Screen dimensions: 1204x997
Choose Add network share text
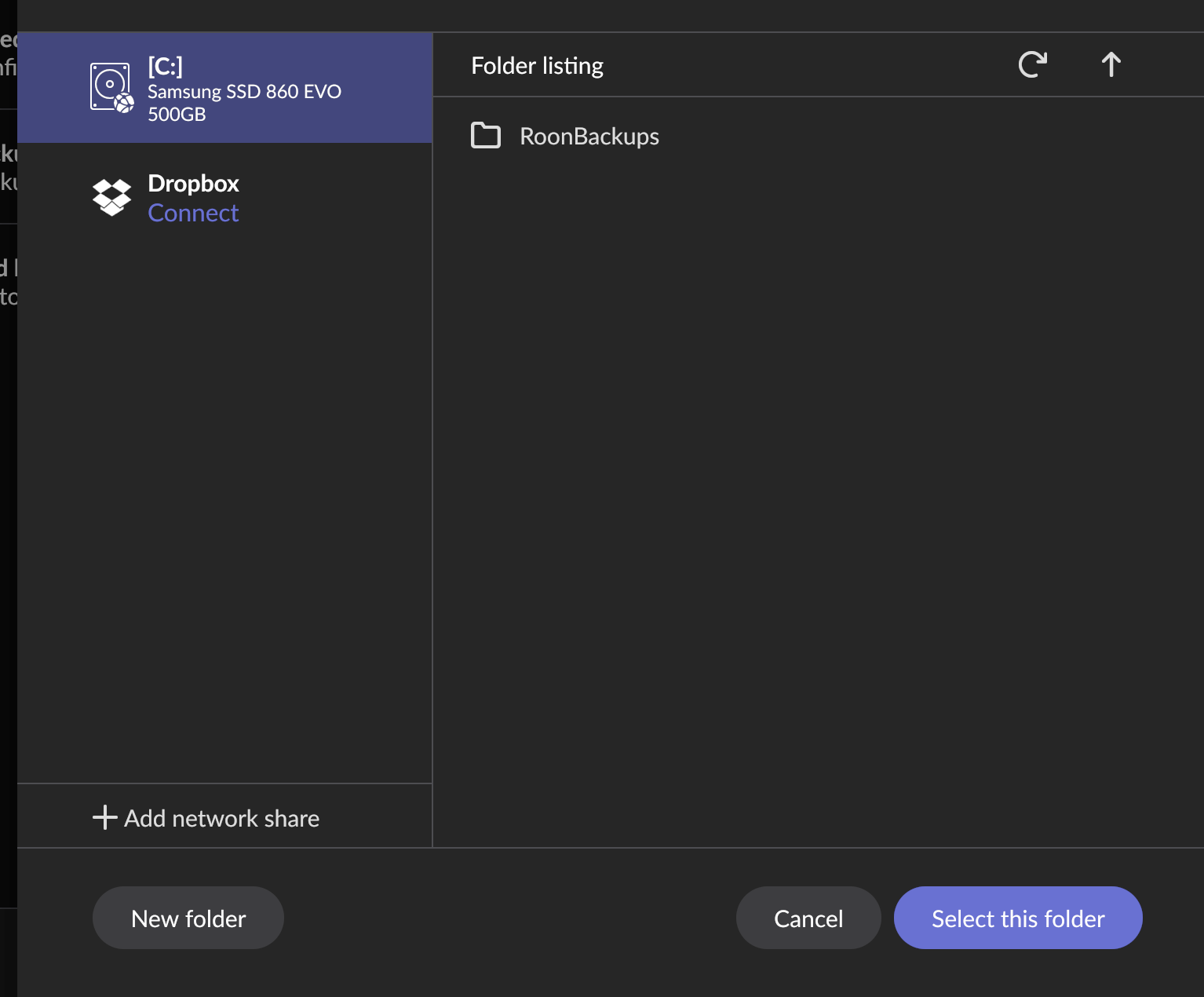point(221,818)
